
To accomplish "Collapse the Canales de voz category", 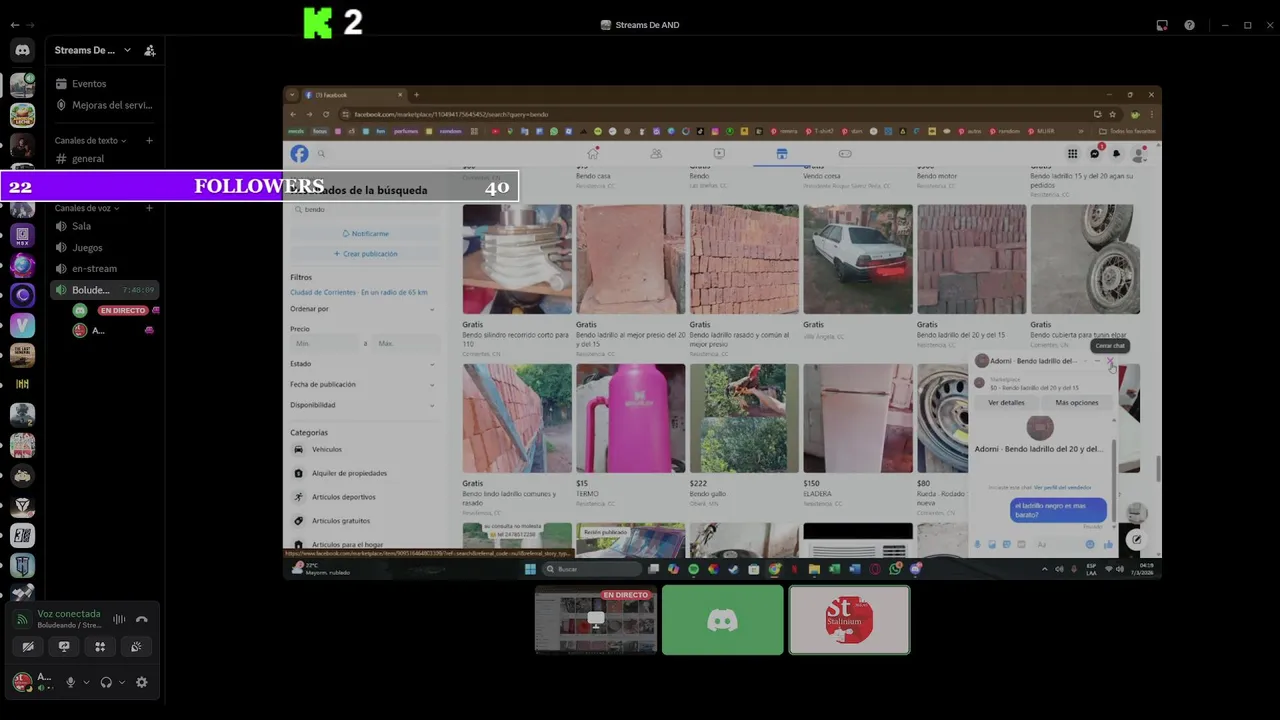I will pyautogui.click(x=87, y=208).
